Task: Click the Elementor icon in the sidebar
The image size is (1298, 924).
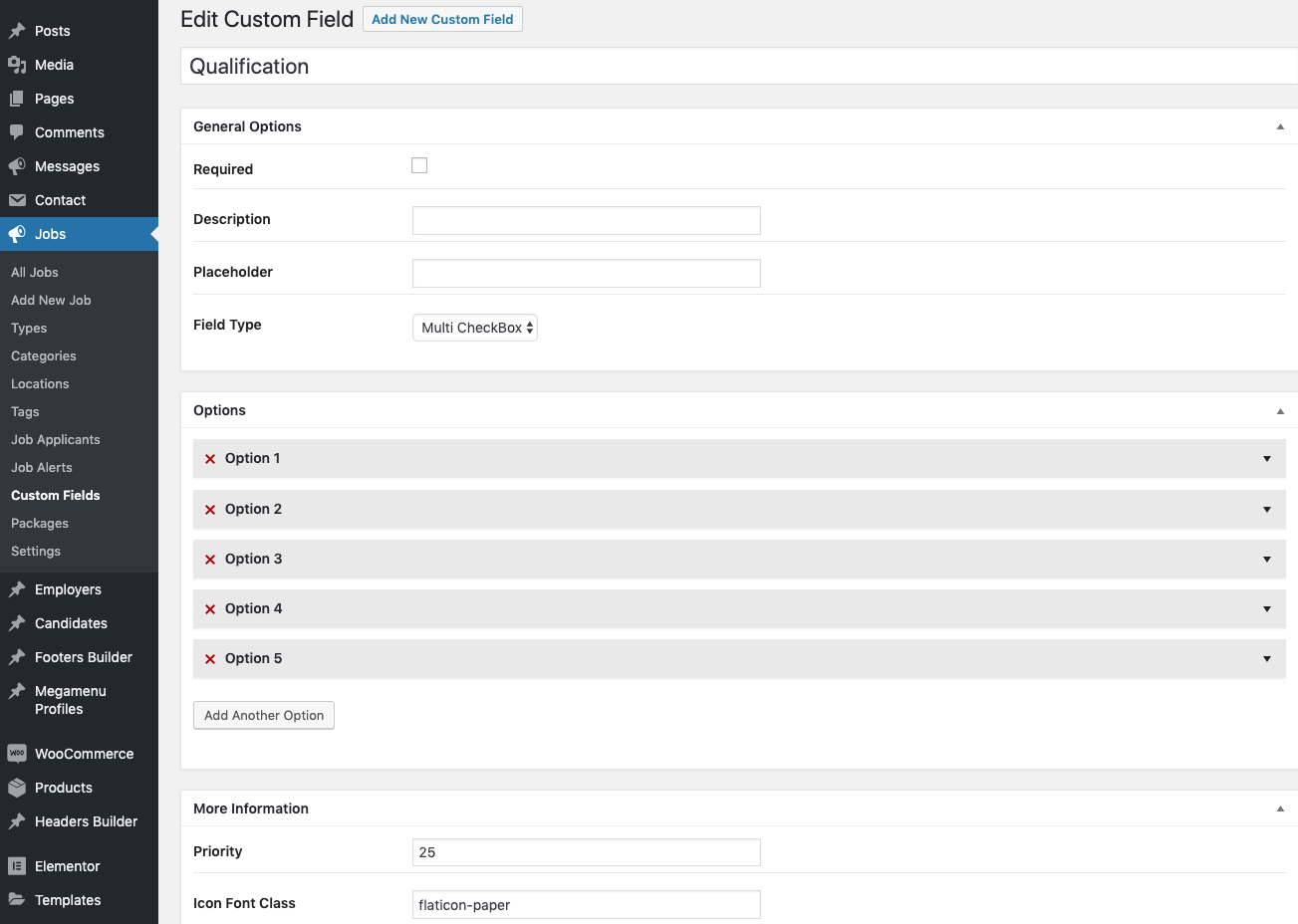Action: [x=17, y=866]
